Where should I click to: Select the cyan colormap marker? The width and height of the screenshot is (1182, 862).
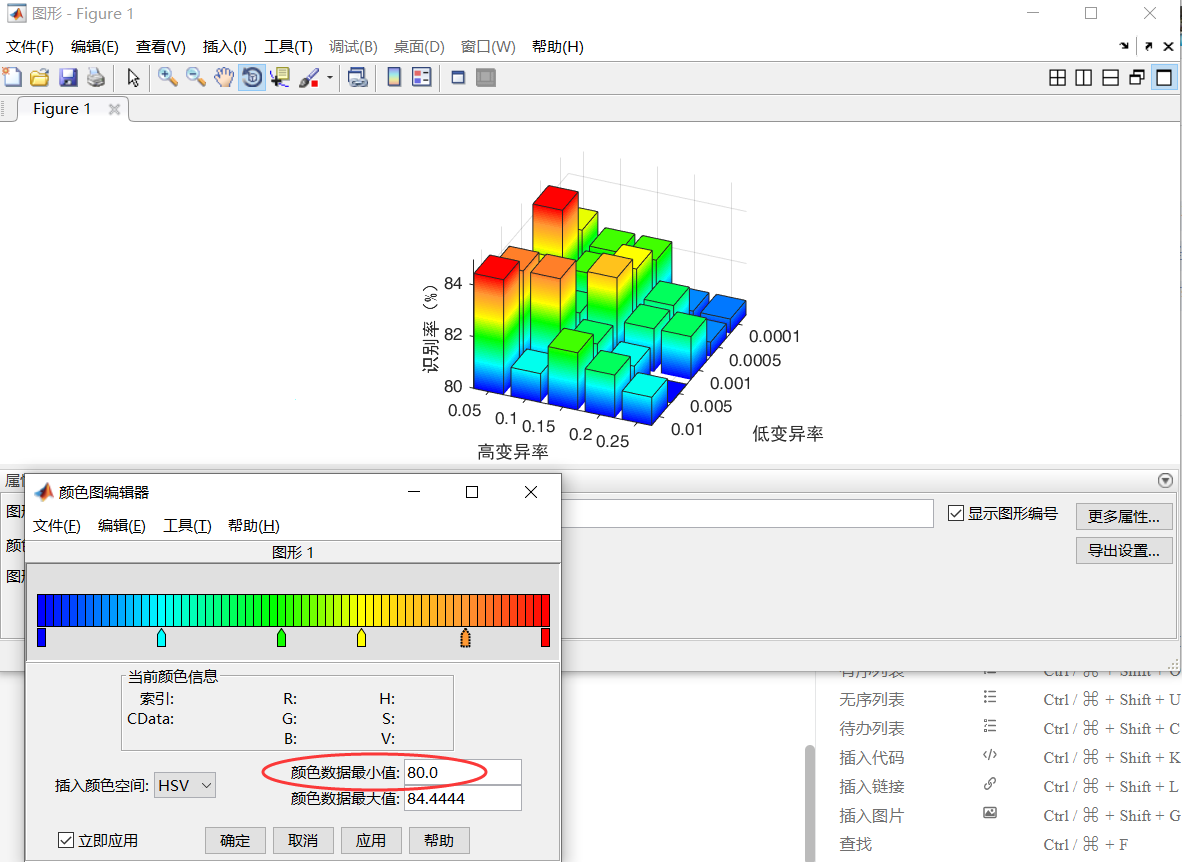tap(161, 637)
